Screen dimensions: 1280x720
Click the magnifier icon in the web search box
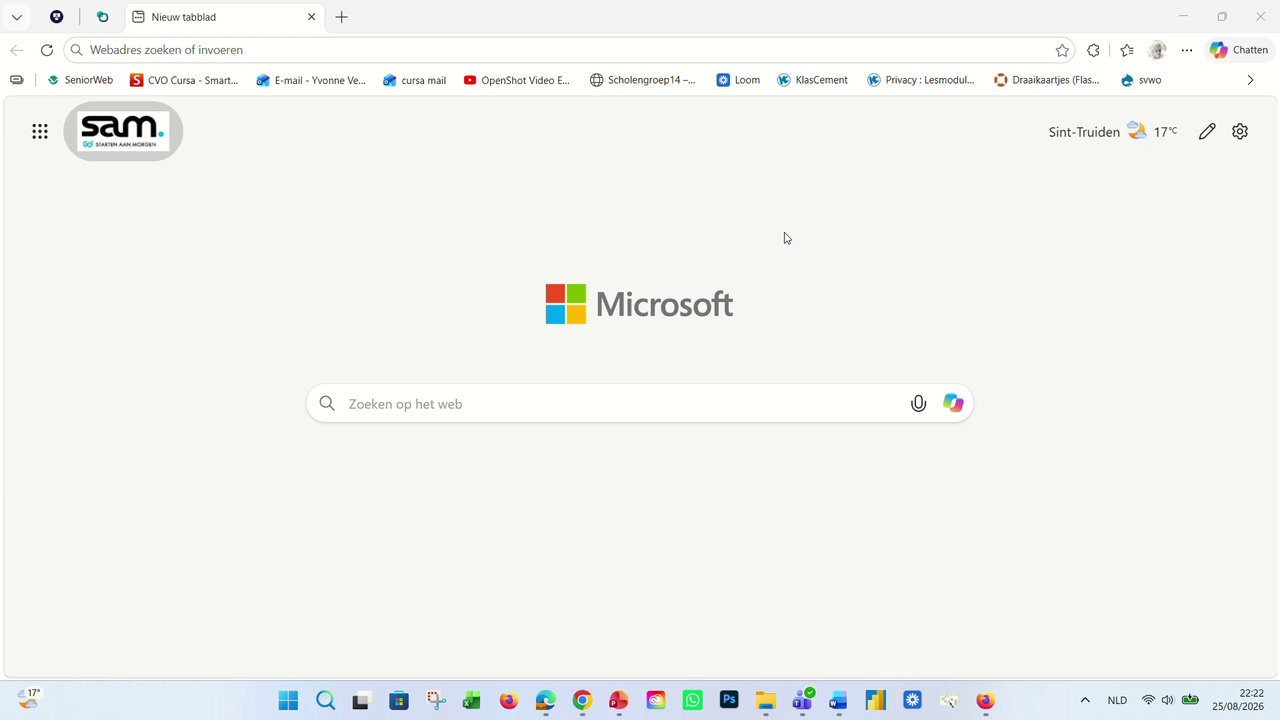coord(327,404)
